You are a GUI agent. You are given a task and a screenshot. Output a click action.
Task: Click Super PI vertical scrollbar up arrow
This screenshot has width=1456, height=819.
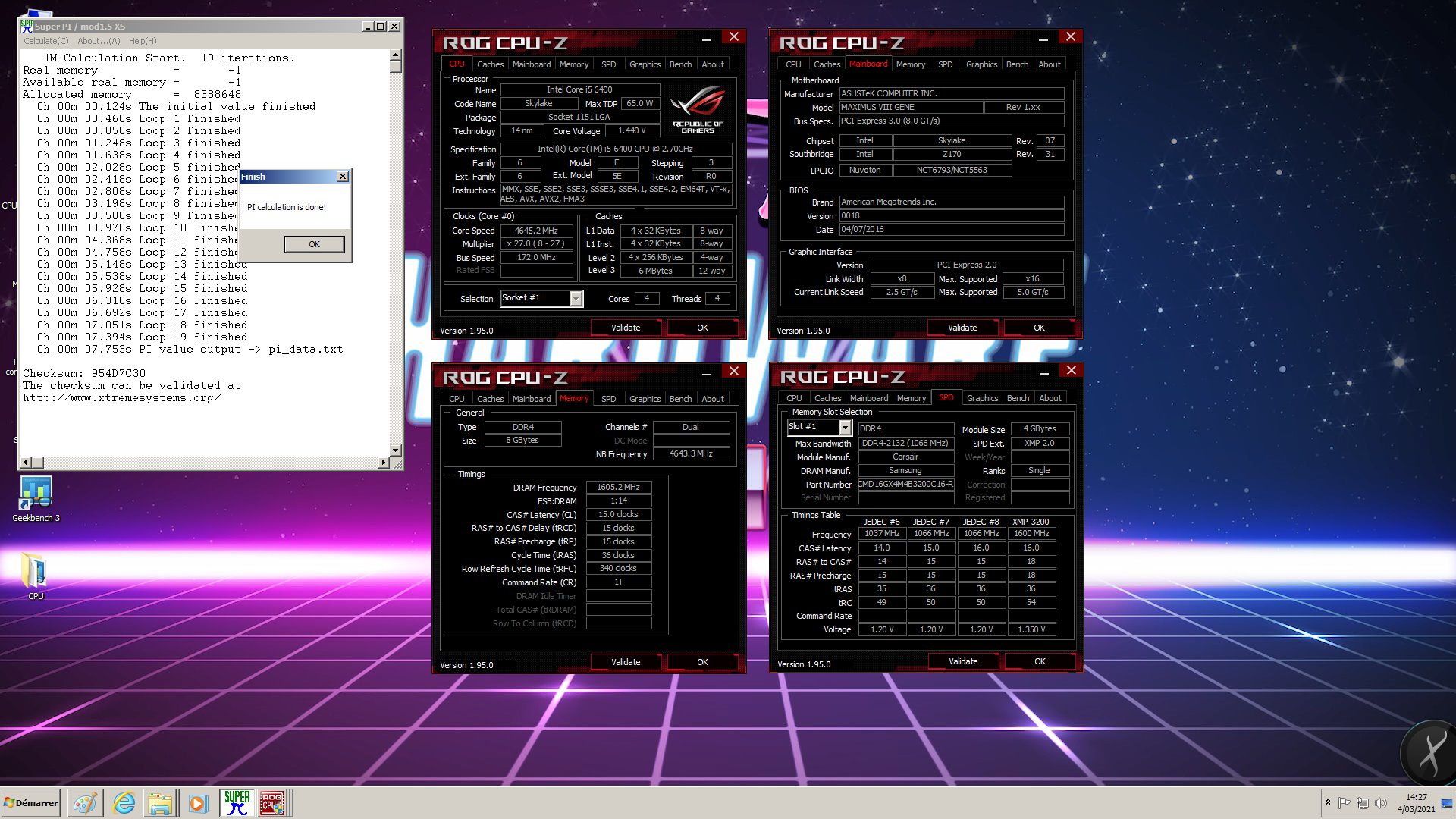pos(395,55)
